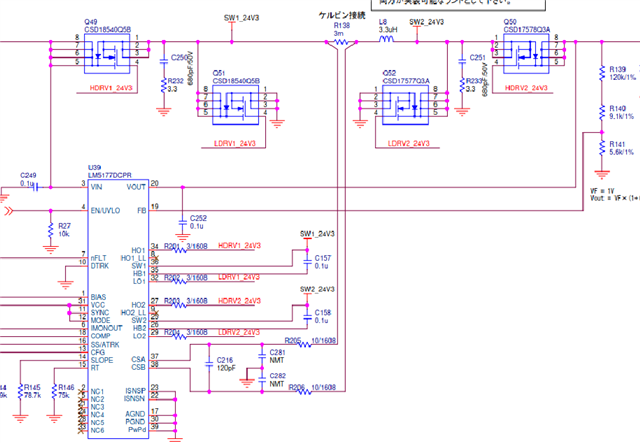640x443 pixels.
Task: Select the C252 0.1u capacitor symbol
Action: pyautogui.click(x=182, y=223)
